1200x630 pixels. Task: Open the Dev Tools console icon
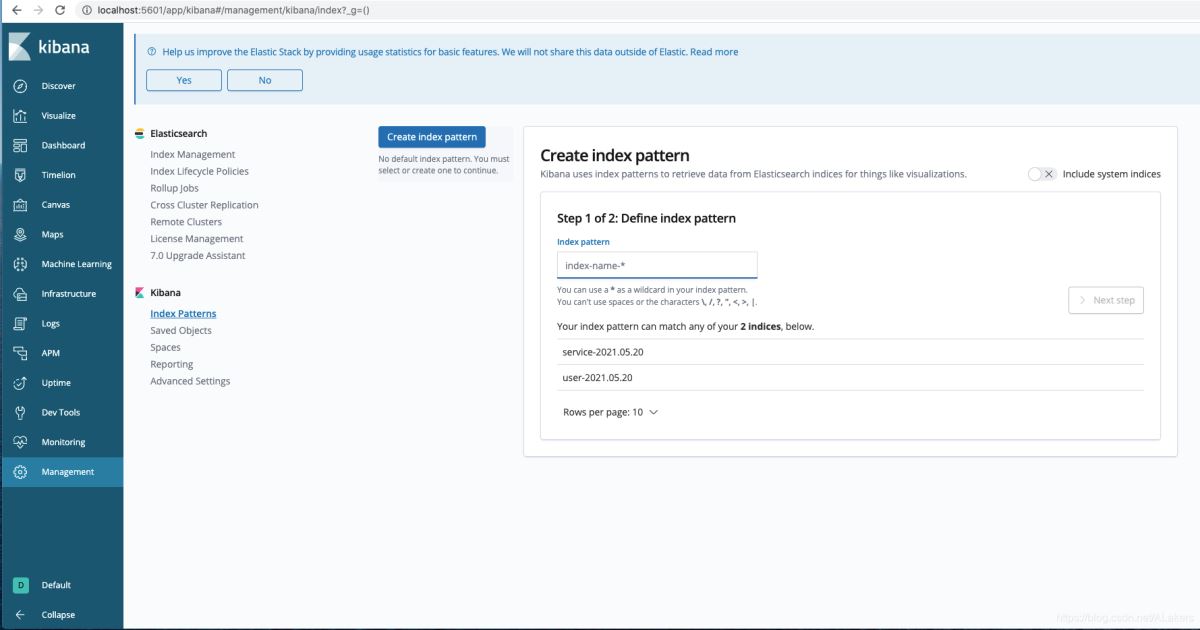pyautogui.click(x=22, y=411)
